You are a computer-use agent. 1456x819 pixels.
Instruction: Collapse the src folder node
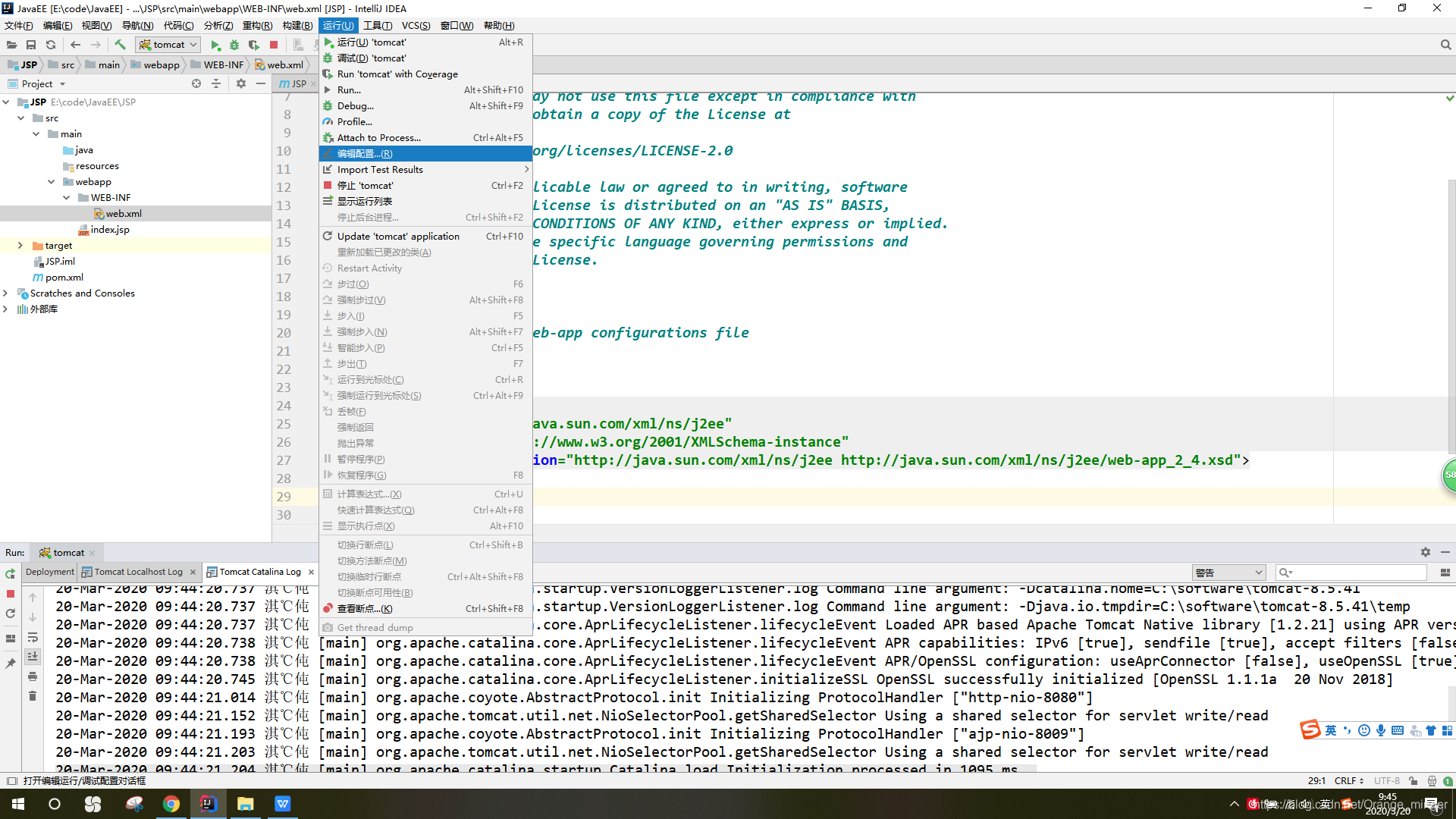[x=20, y=118]
